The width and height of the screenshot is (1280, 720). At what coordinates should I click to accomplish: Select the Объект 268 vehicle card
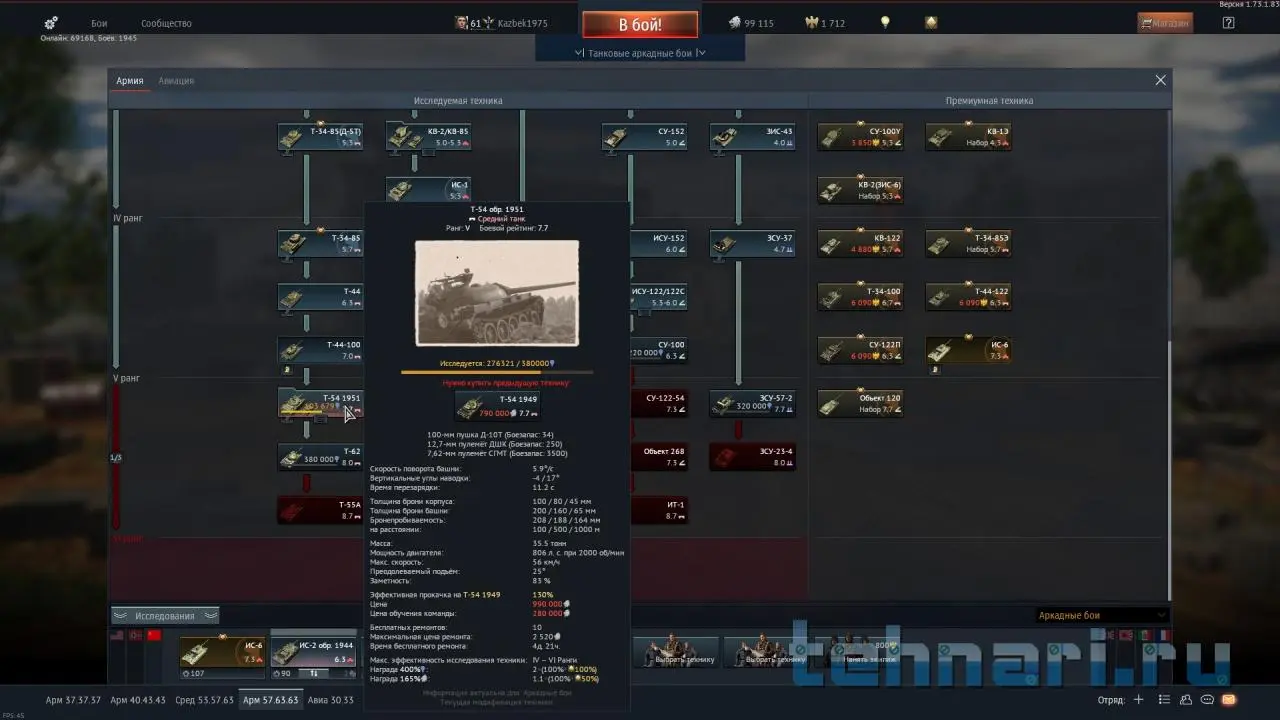pyautogui.click(x=659, y=457)
